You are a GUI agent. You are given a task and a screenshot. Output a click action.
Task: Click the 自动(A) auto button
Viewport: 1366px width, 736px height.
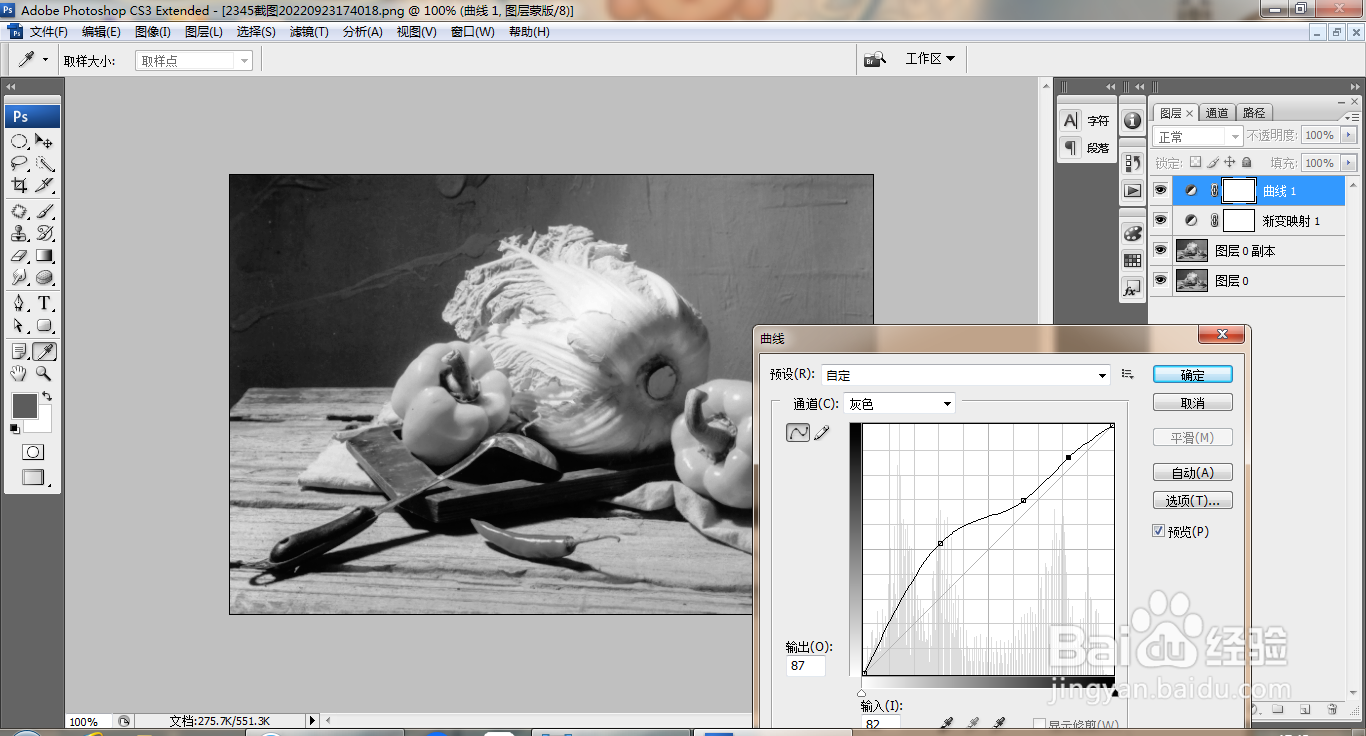point(1192,473)
